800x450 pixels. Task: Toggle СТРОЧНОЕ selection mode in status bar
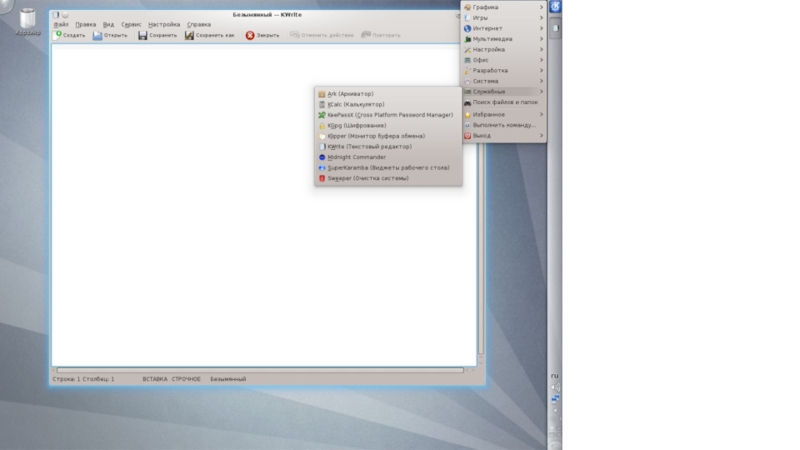186,379
